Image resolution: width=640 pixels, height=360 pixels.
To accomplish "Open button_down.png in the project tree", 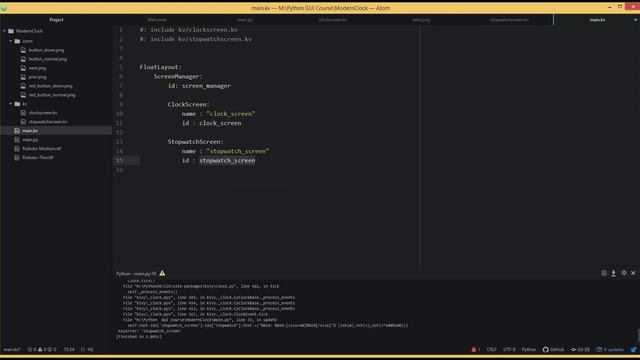I will click(x=46, y=50).
